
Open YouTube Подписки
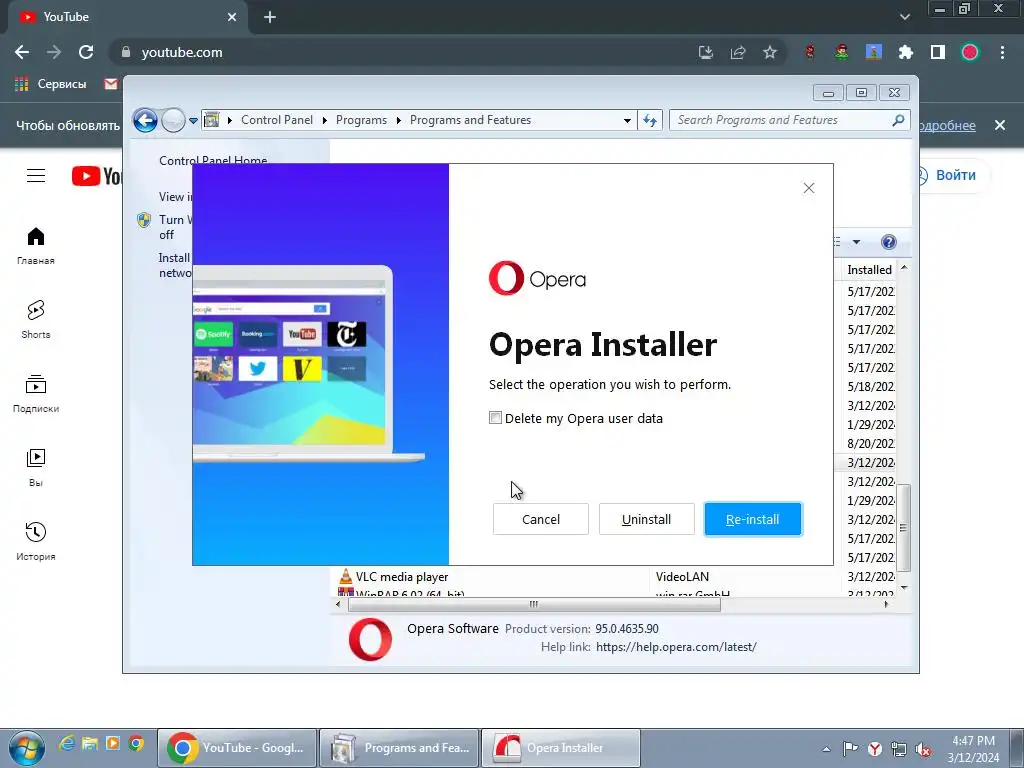tap(36, 394)
